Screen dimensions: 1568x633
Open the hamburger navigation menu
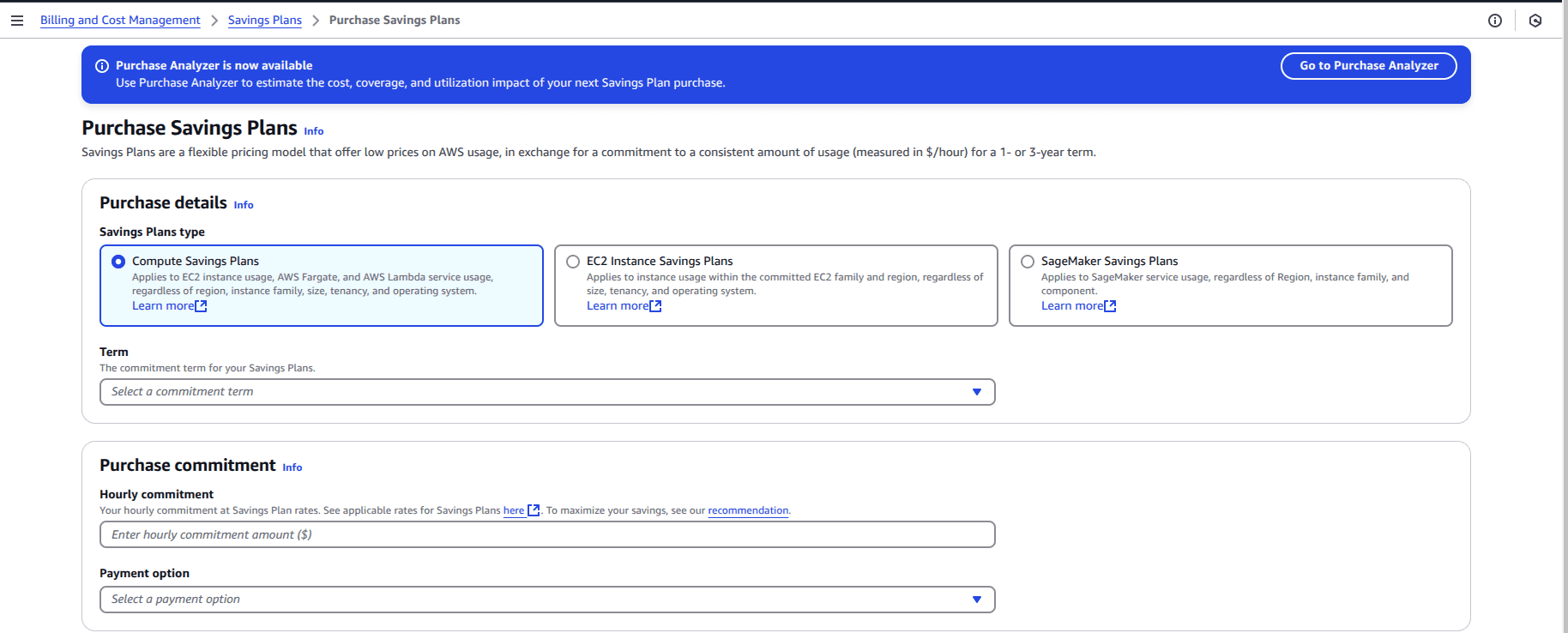coord(17,21)
